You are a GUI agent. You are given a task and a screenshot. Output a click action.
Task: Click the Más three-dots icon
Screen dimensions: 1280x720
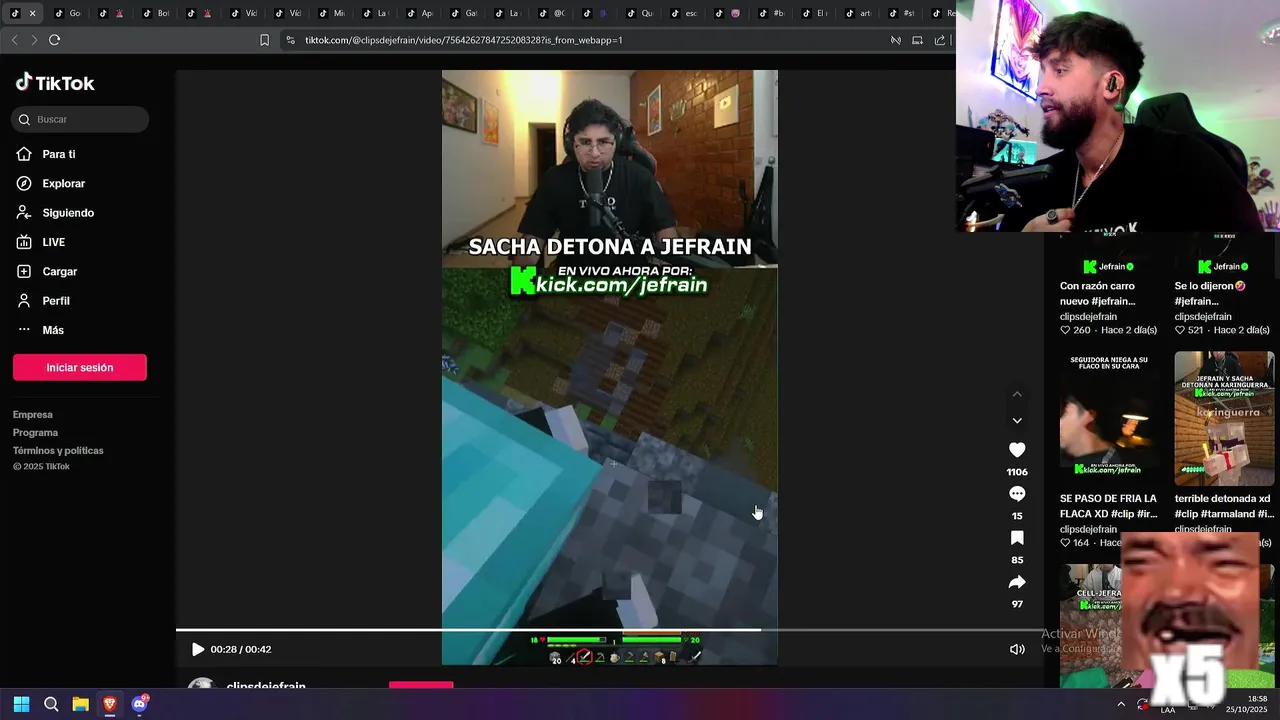24,329
